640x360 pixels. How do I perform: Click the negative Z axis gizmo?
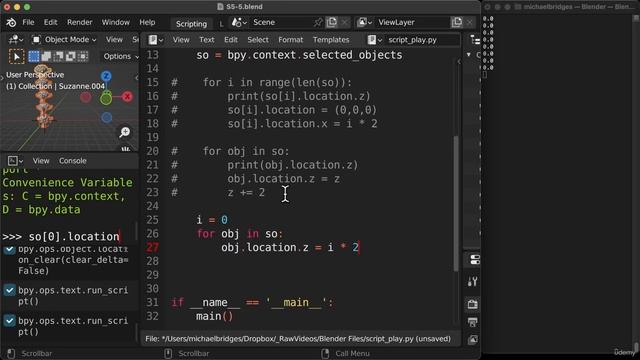click(107, 118)
